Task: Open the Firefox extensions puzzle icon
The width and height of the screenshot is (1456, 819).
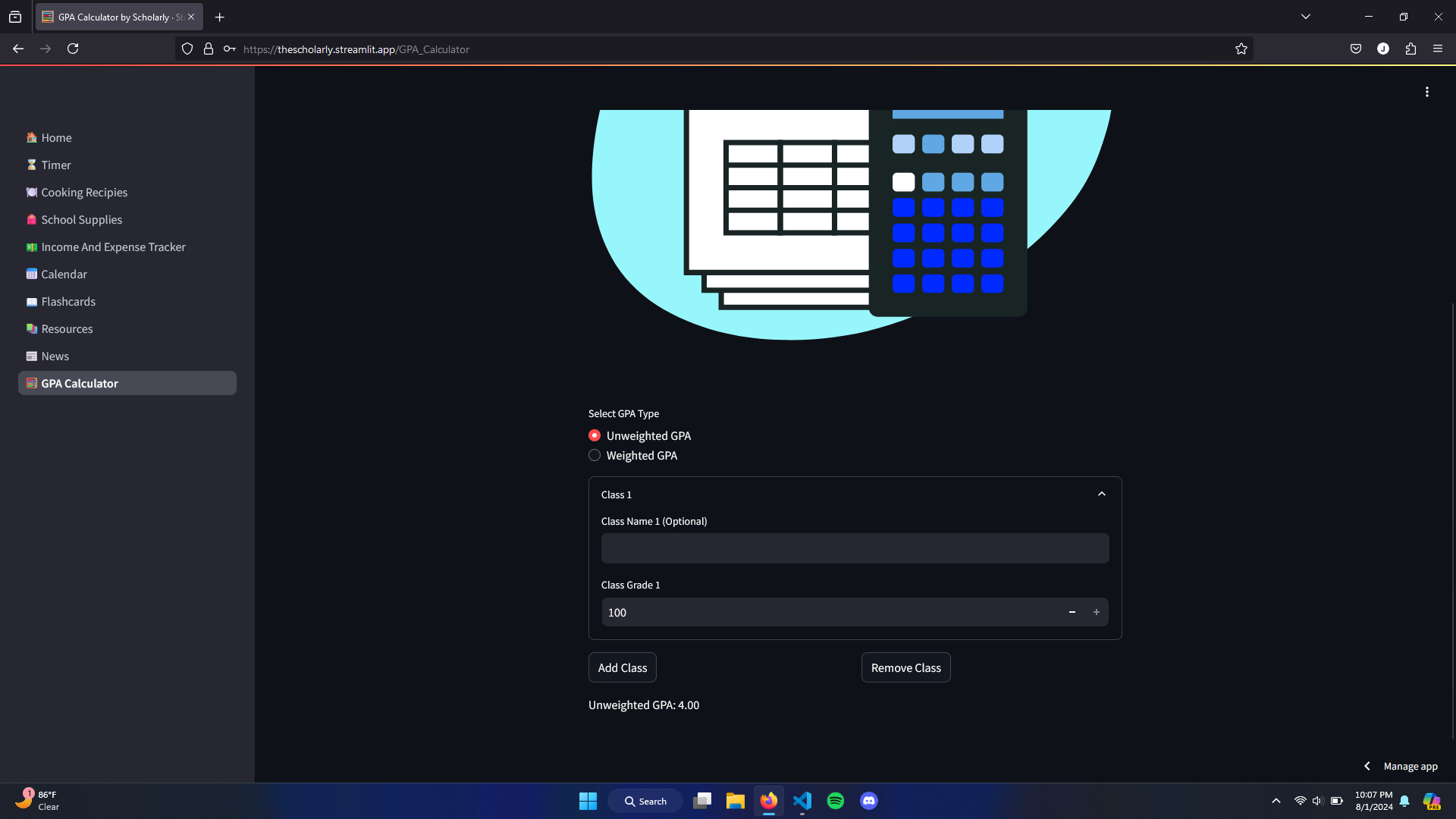Action: pos(1410,49)
